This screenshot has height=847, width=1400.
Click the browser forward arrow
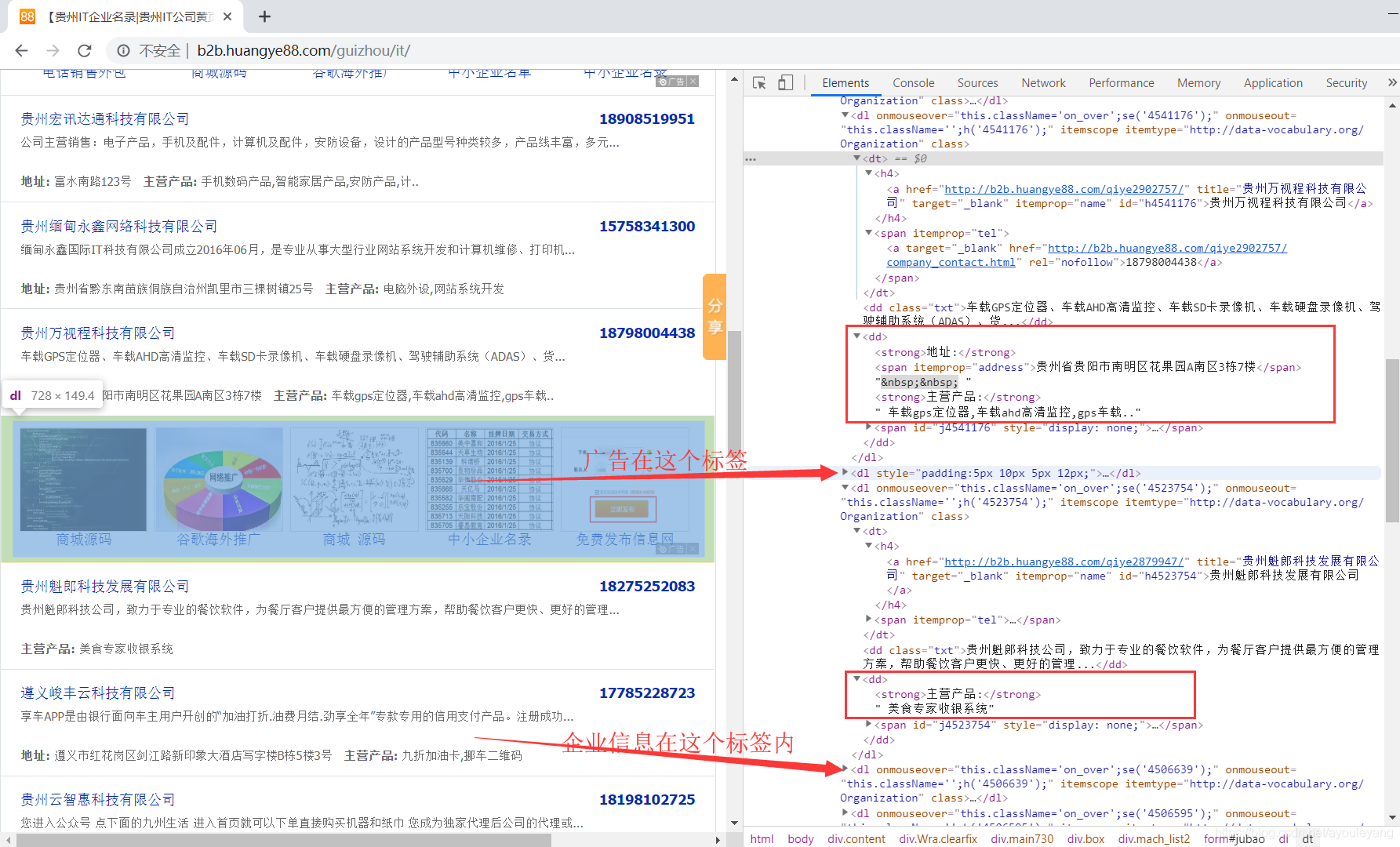point(53,50)
